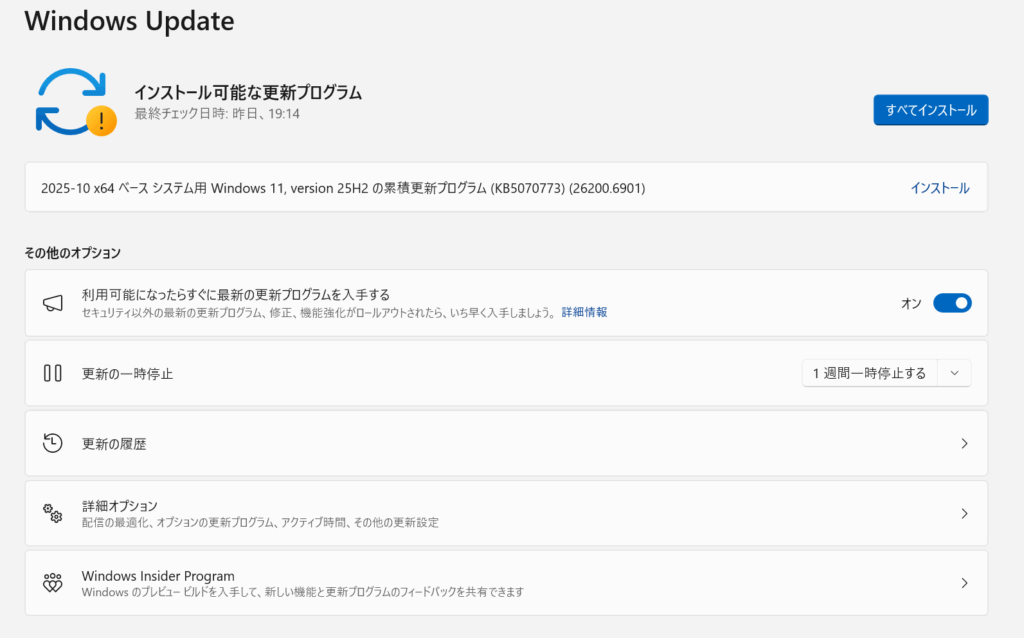Click the yellow warning badge on update icon
Screen dimensions: 1024x638
click(101, 121)
